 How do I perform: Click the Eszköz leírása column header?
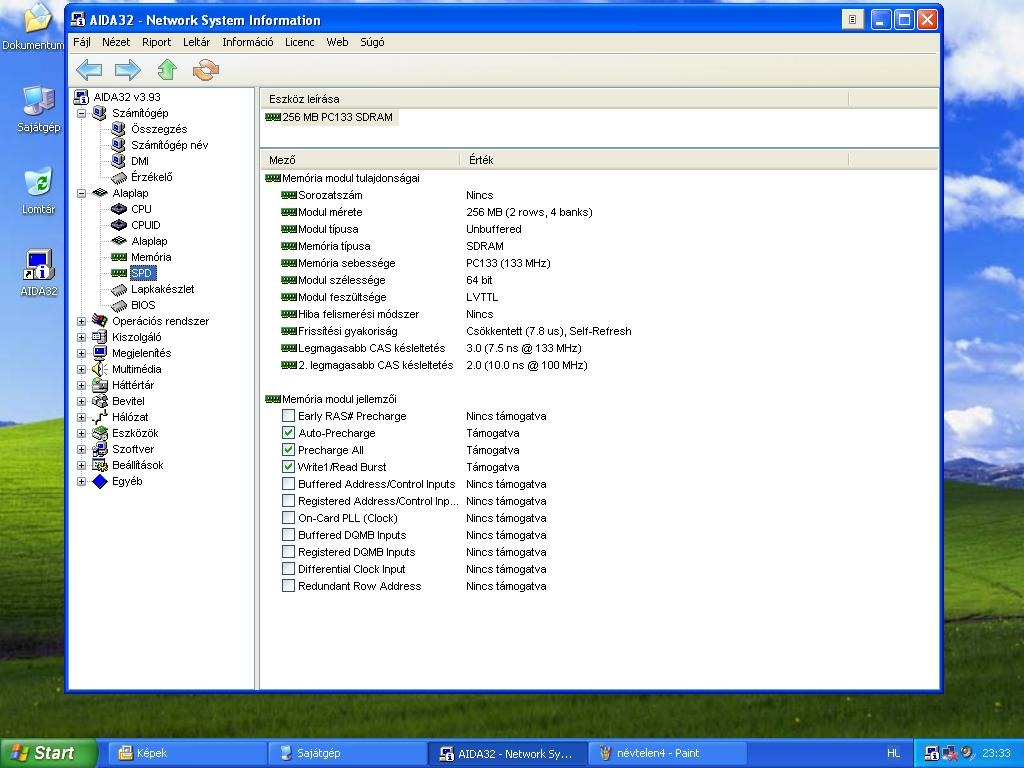[x=554, y=99]
